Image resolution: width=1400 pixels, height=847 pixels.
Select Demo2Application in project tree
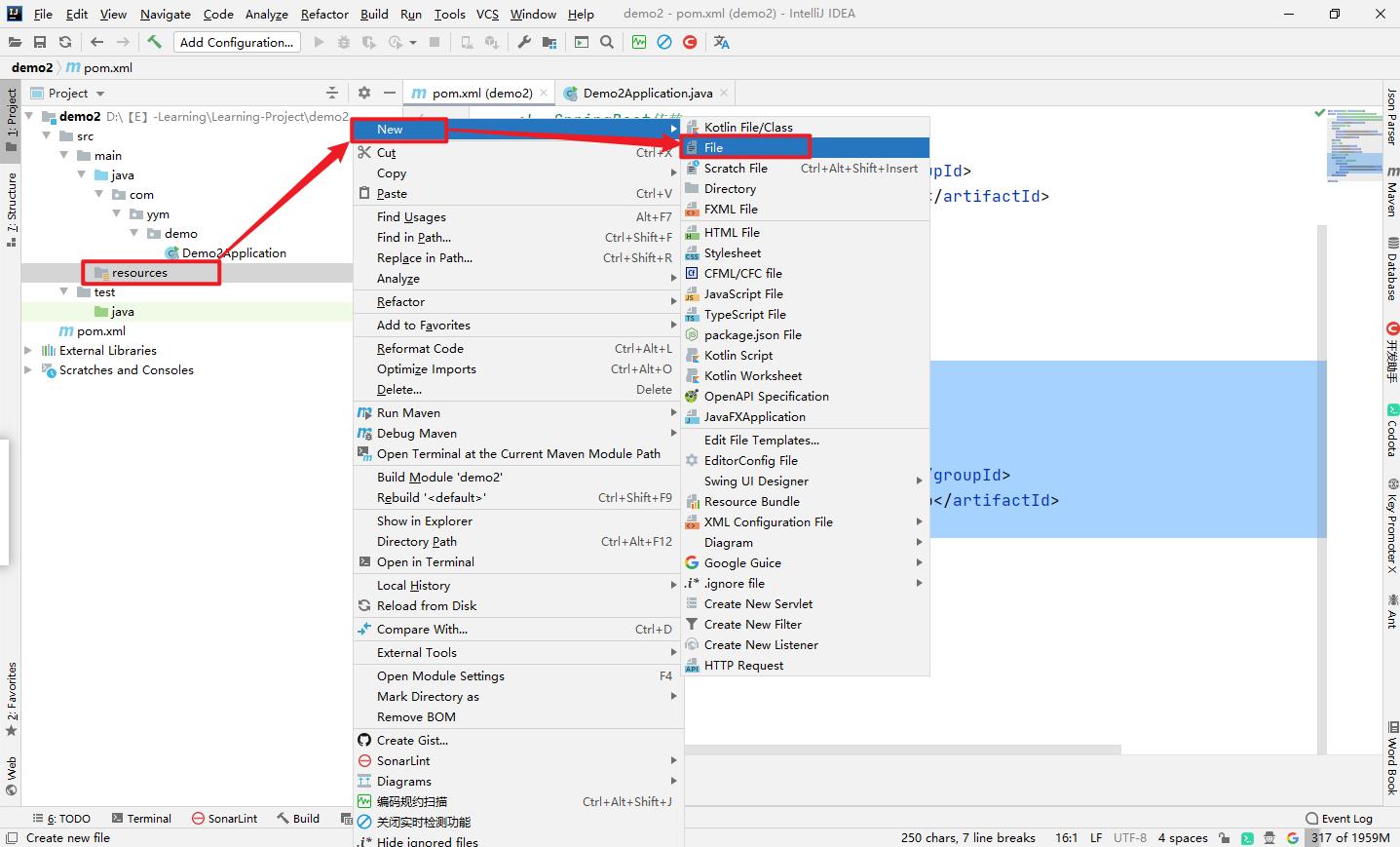[234, 252]
